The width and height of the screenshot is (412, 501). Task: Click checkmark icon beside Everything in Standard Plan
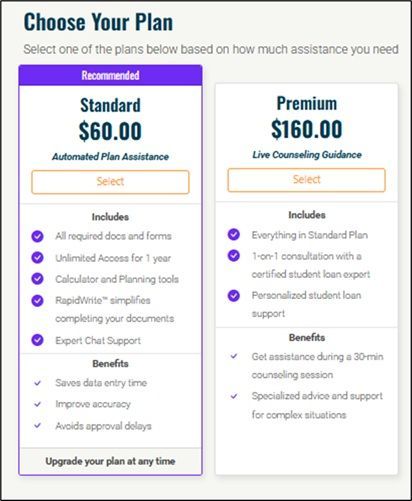click(x=234, y=234)
